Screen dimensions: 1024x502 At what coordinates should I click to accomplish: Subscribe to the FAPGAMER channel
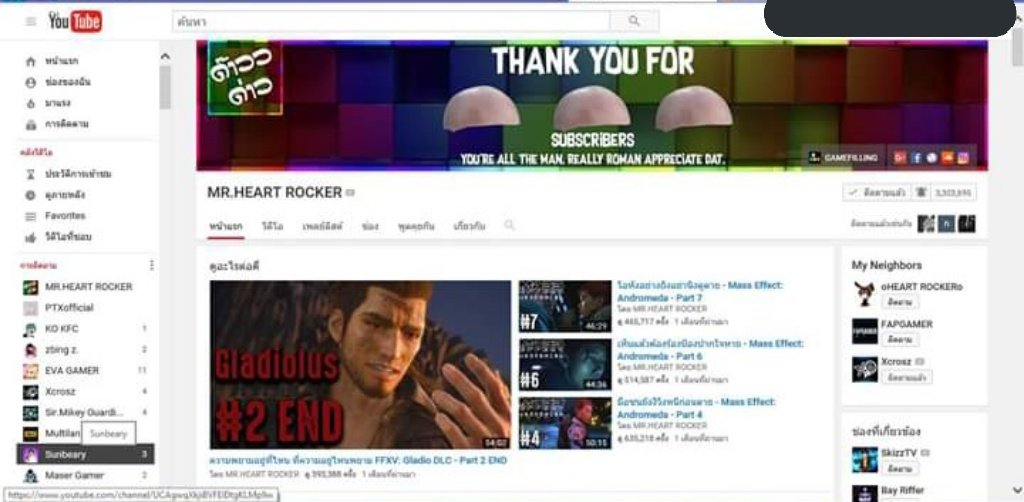tap(899, 339)
